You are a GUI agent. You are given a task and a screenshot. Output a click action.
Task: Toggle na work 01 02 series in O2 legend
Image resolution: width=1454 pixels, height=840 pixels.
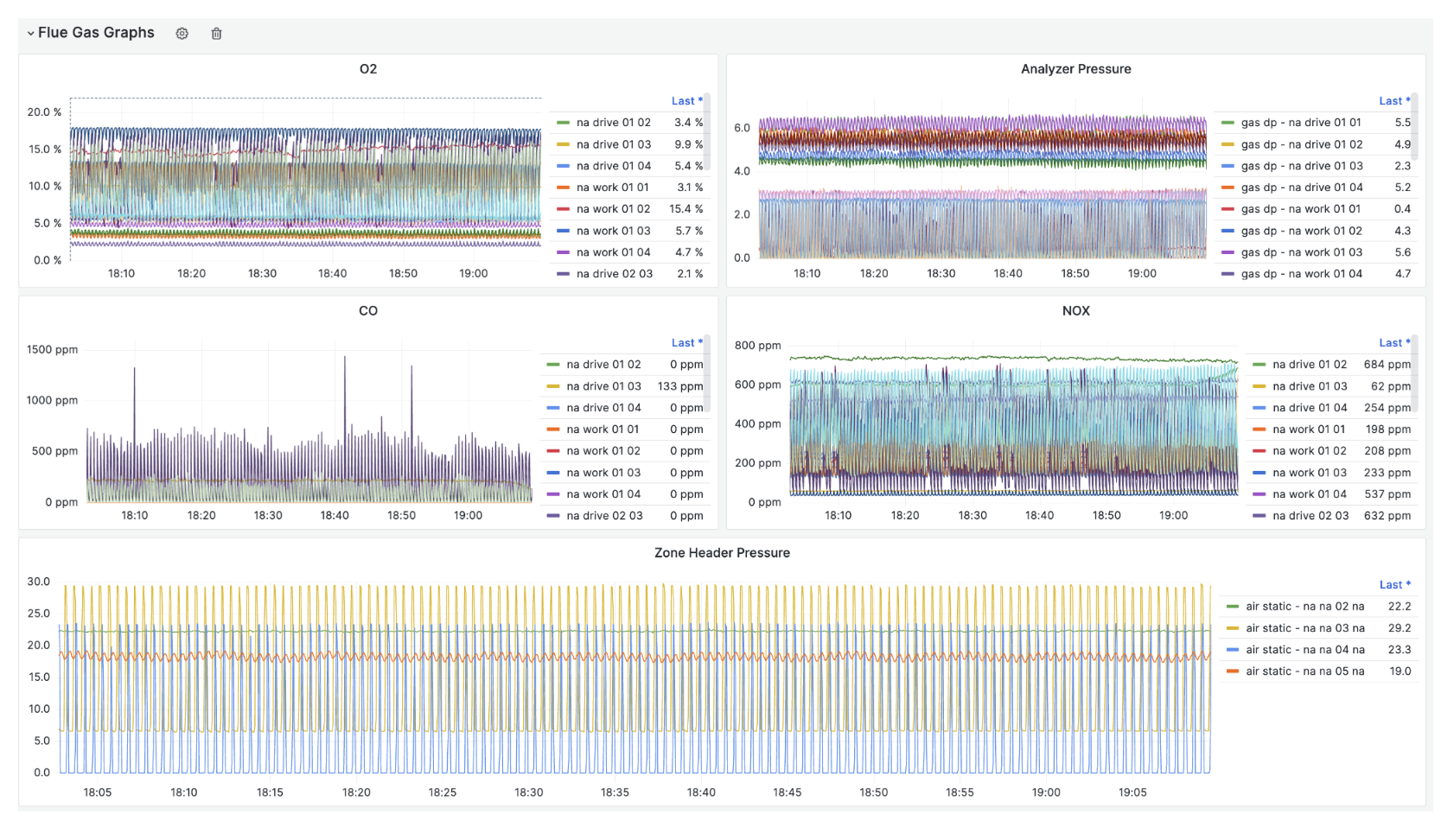(613, 209)
